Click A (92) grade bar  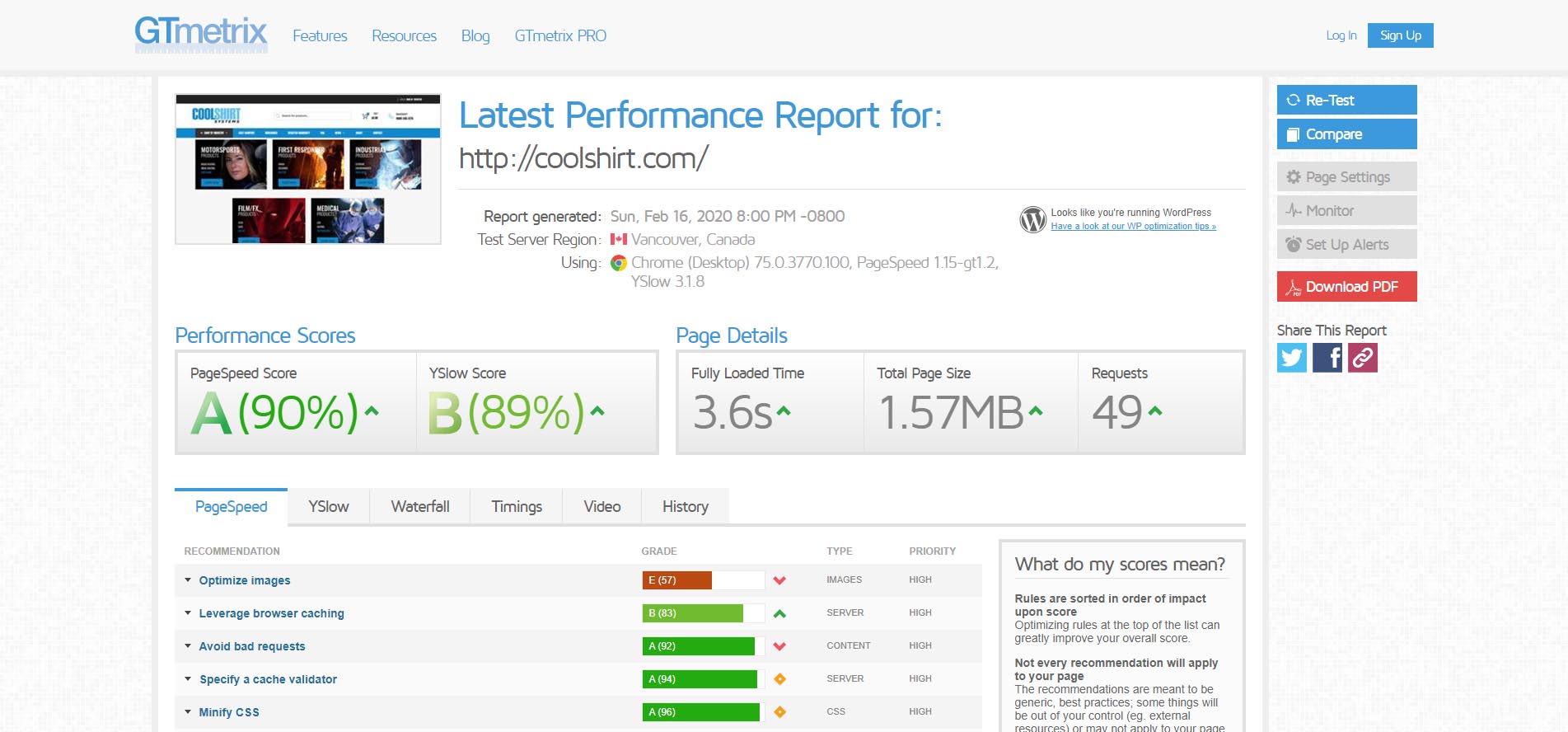[x=703, y=646]
